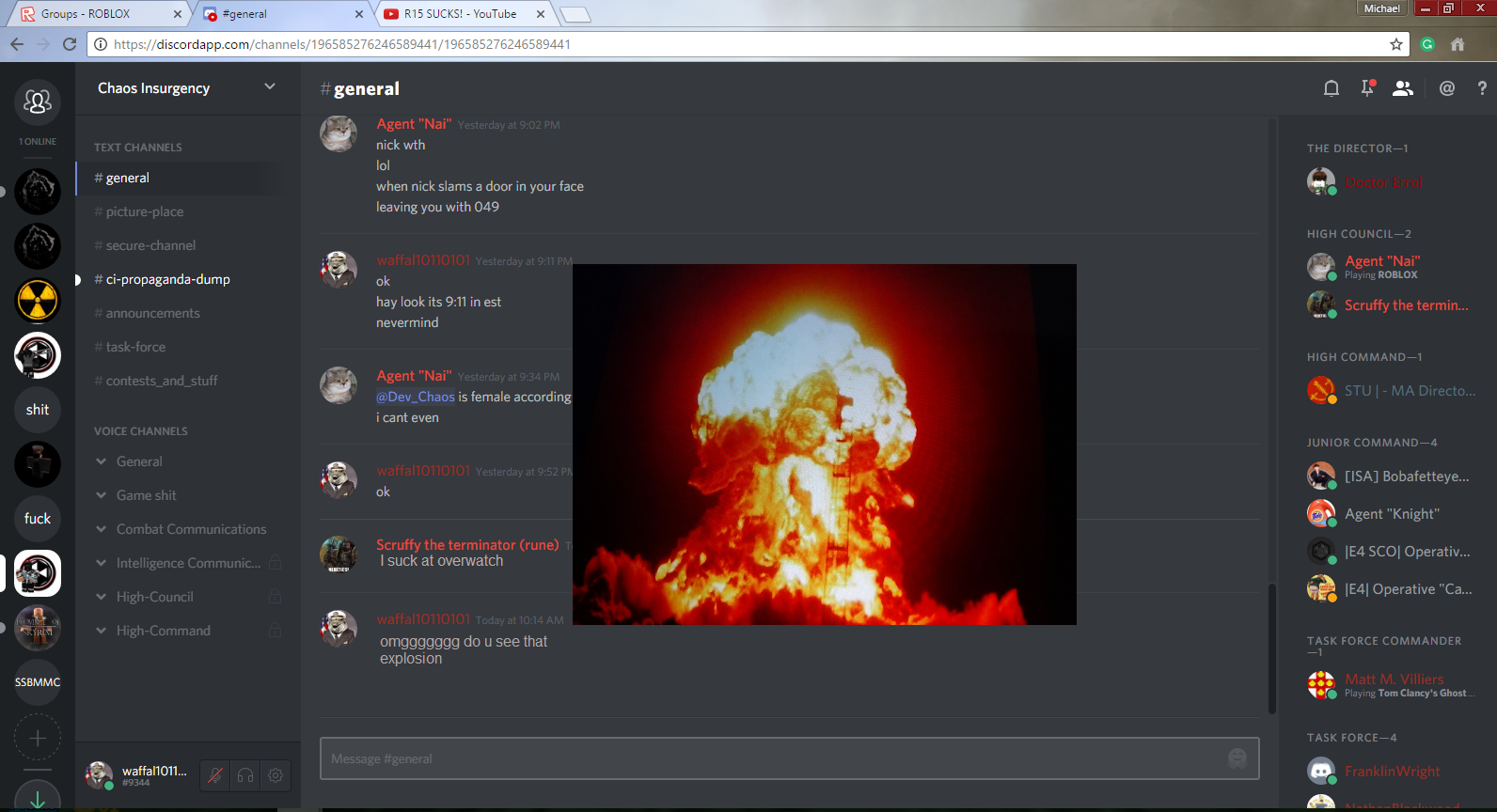Open recent mentions @ icon
Image resolution: width=1497 pixels, height=812 pixels.
point(1447,88)
